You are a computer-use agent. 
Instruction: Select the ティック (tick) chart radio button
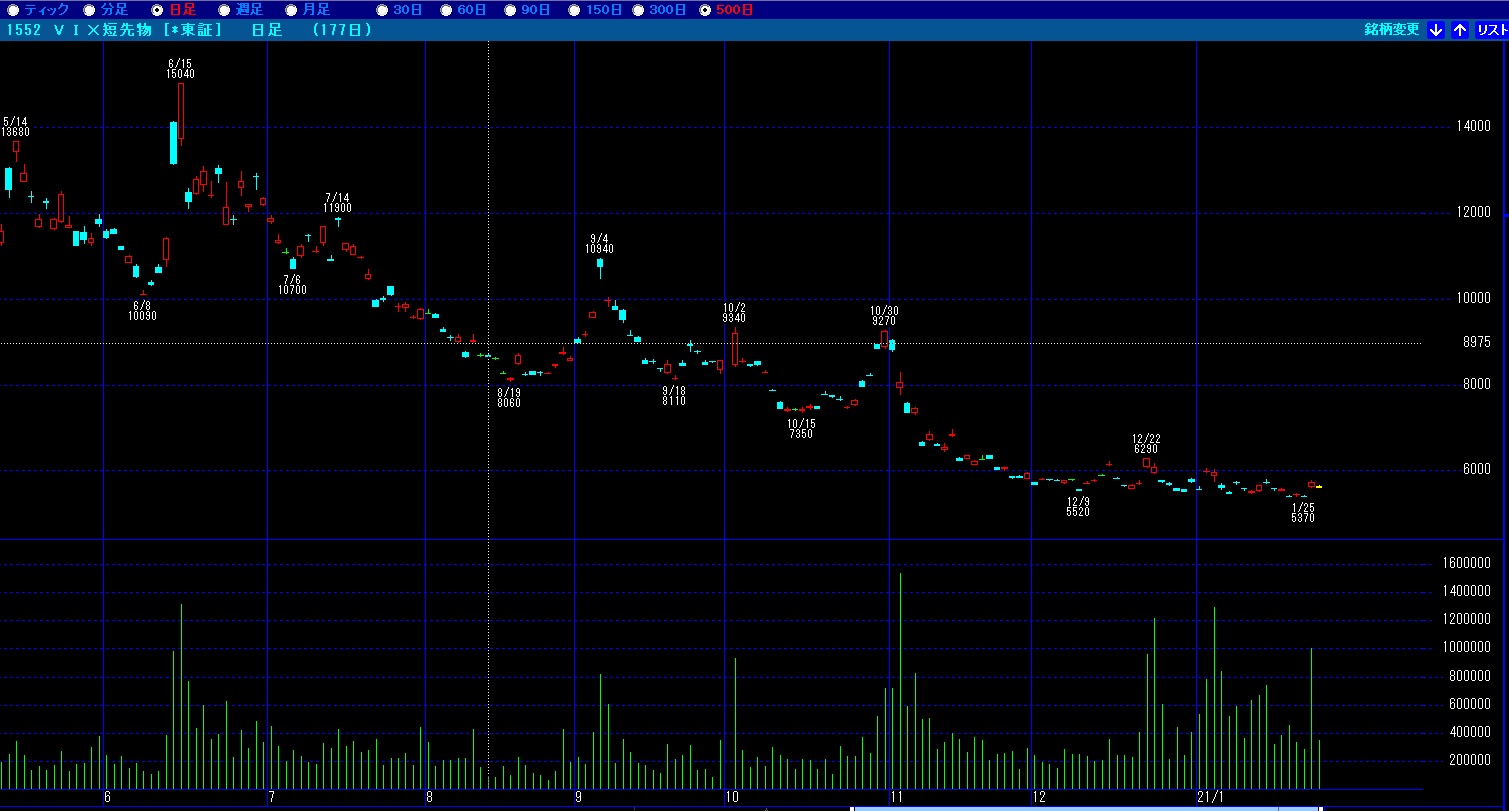point(13,10)
